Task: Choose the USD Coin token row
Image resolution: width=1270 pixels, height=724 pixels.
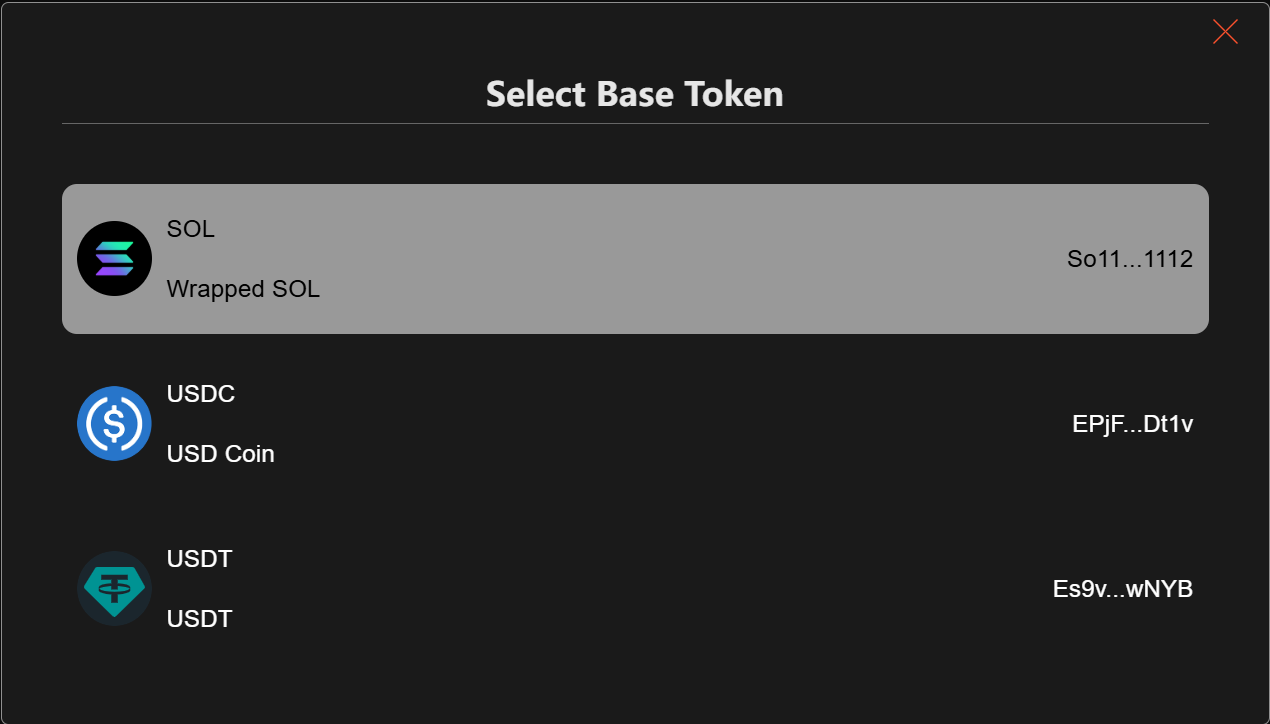Action: point(635,424)
